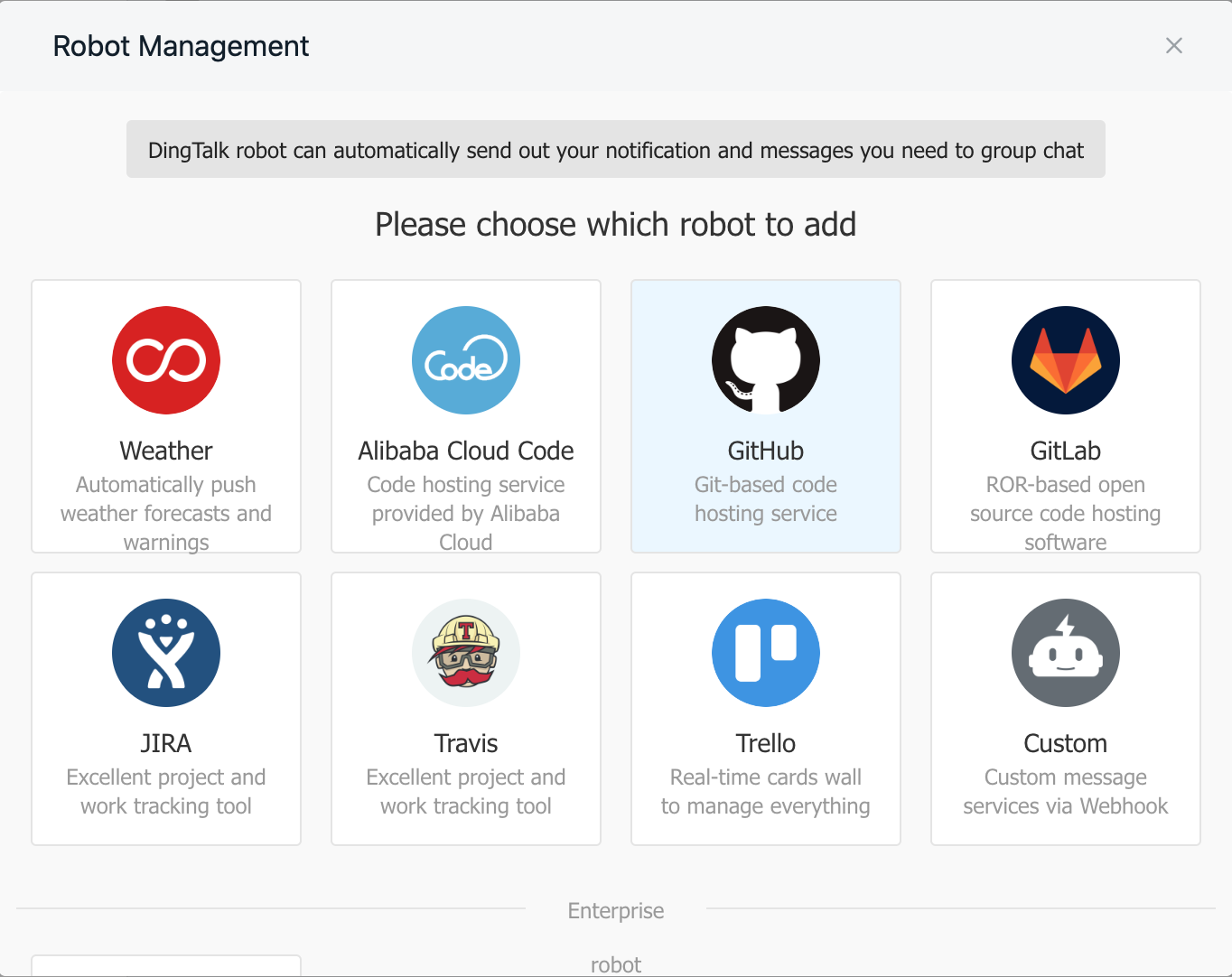Click the GitHub title label

(x=766, y=451)
